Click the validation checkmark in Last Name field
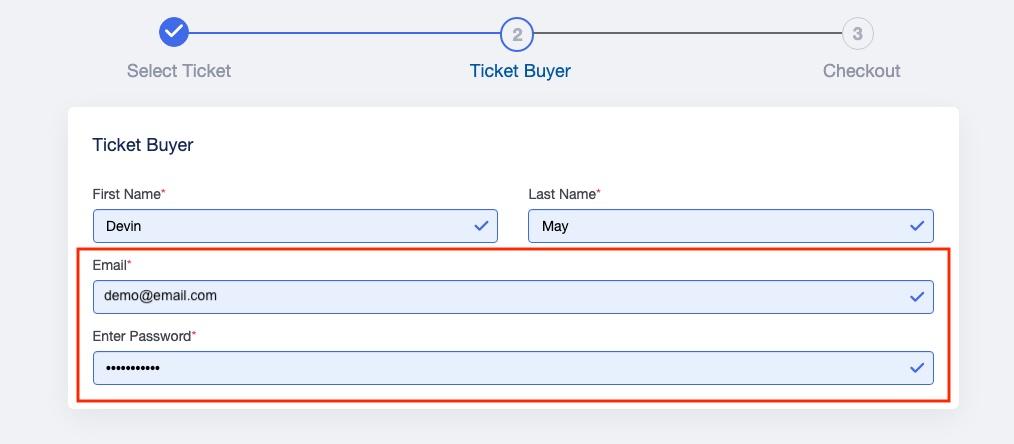 click(x=917, y=226)
